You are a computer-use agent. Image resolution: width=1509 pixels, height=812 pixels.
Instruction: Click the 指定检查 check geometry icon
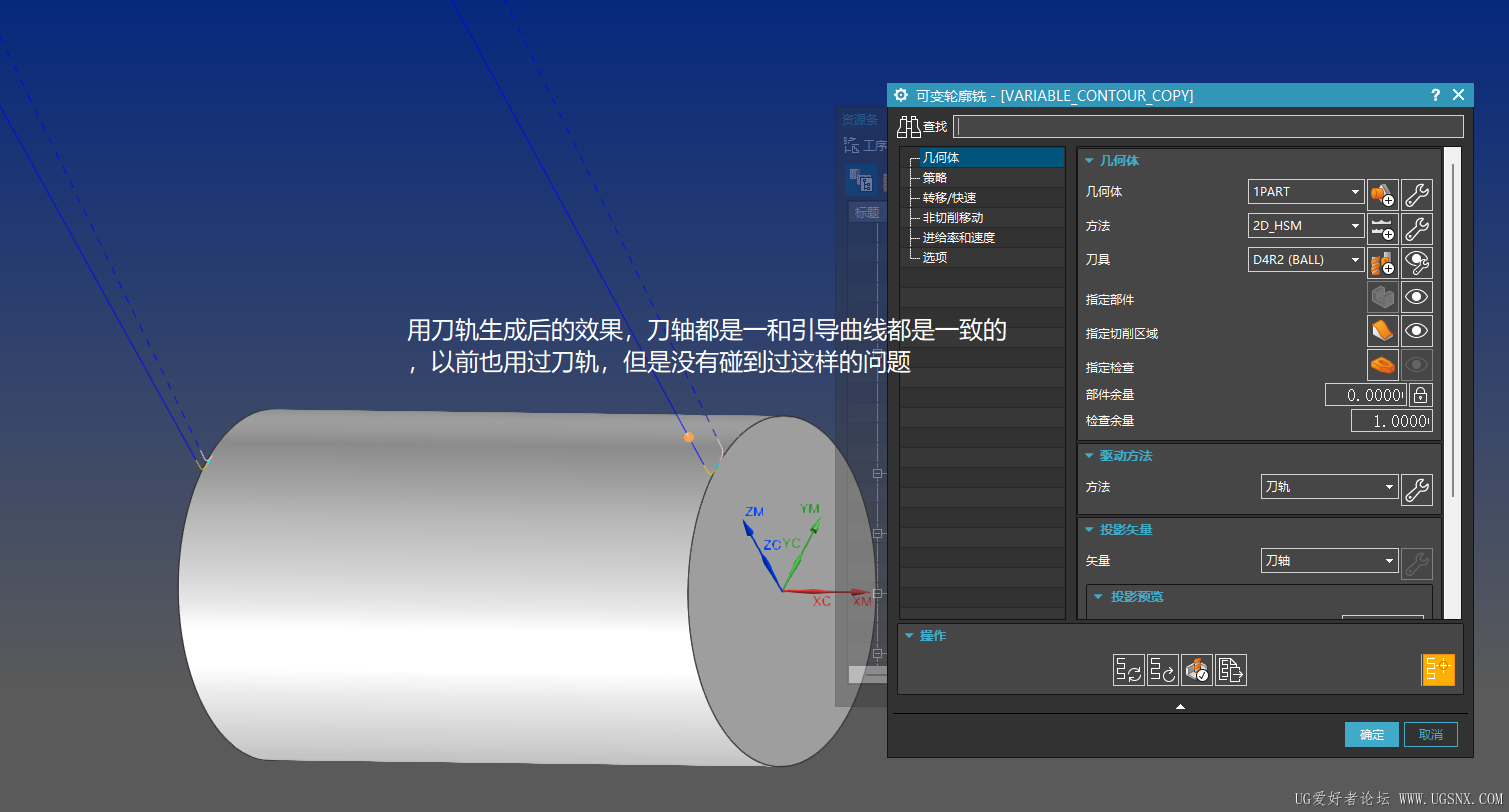[x=1382, y=365]
